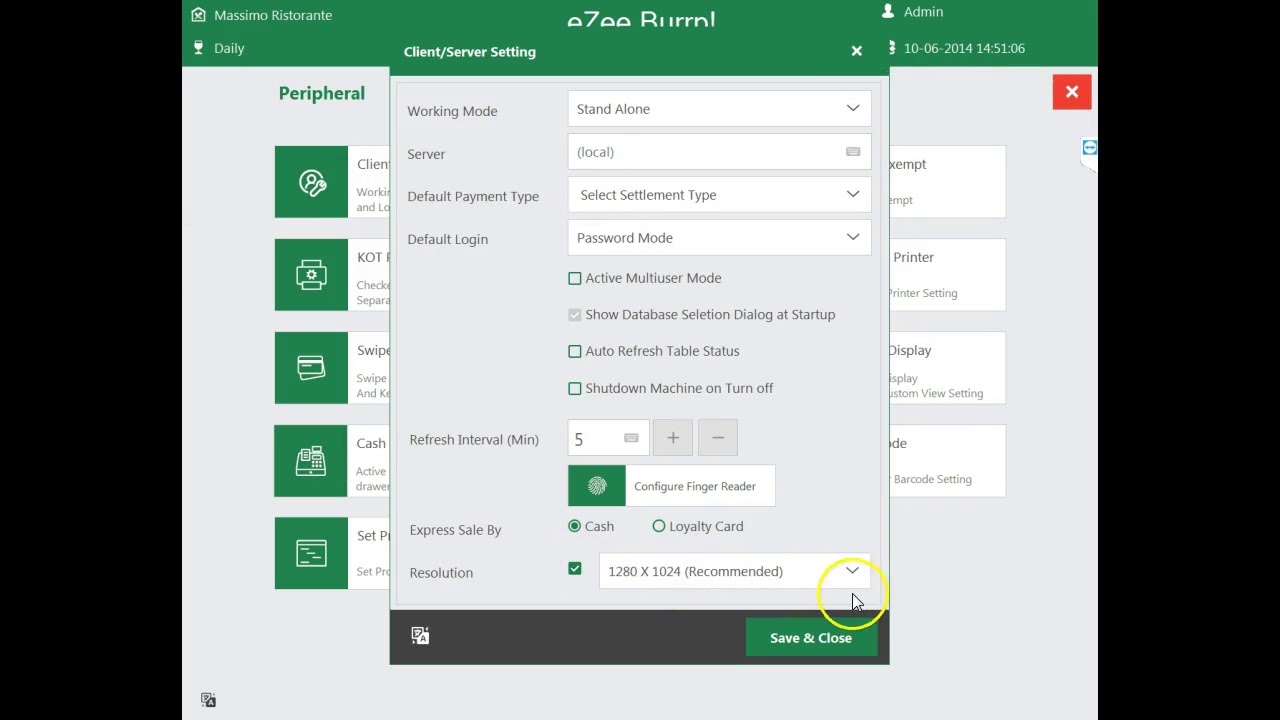Open the Cash drawer register icon
Image resolution: width=1280 pixels, height=720 pixels.
coord(311,461)
